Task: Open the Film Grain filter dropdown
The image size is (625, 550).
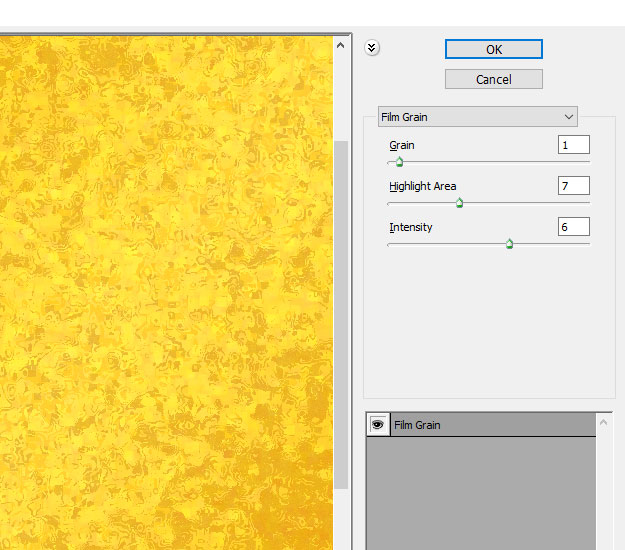Action: (x=477, y=117)
